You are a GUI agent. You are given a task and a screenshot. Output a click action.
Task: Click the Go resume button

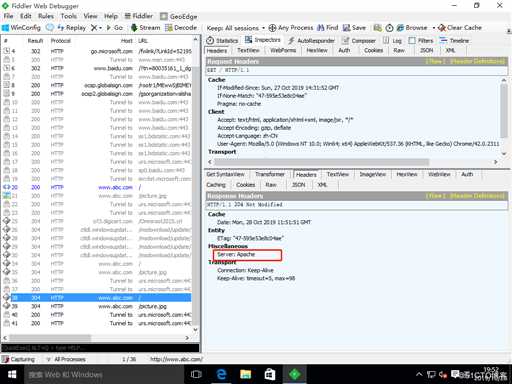click(115, 28)
